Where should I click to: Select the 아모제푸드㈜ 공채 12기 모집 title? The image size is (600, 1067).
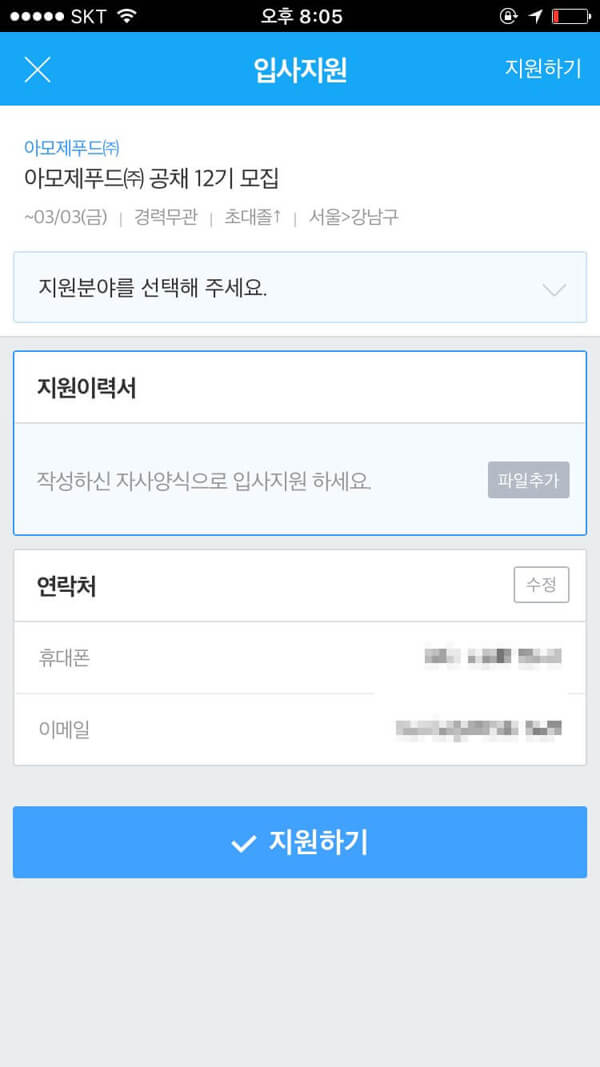[152, 178]
